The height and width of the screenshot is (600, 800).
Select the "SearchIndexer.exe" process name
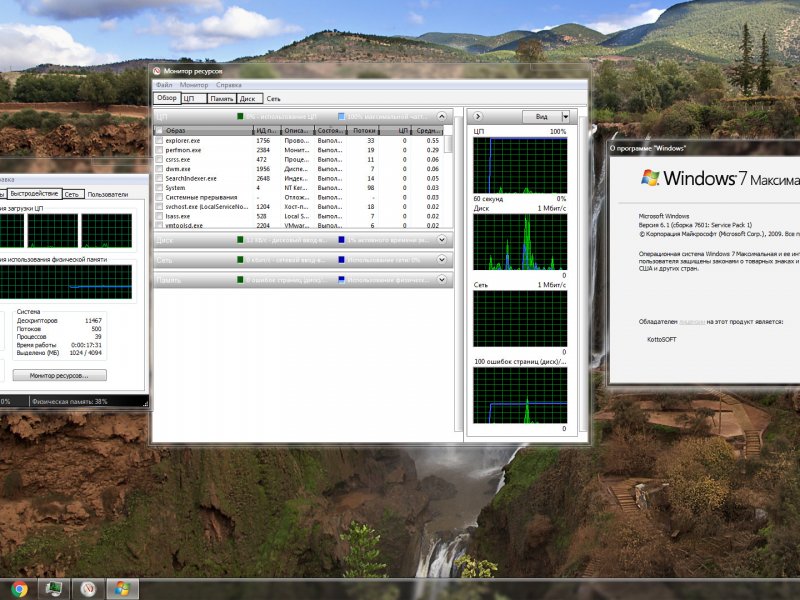(x=191, y=178)
